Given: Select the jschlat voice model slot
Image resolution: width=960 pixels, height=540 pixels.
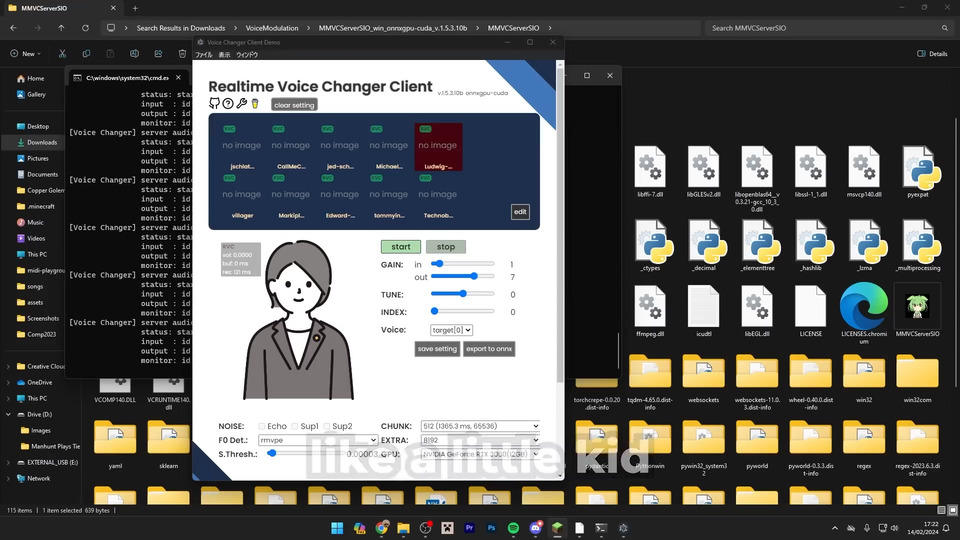Looking at the screenshot, I should (242, 147).
